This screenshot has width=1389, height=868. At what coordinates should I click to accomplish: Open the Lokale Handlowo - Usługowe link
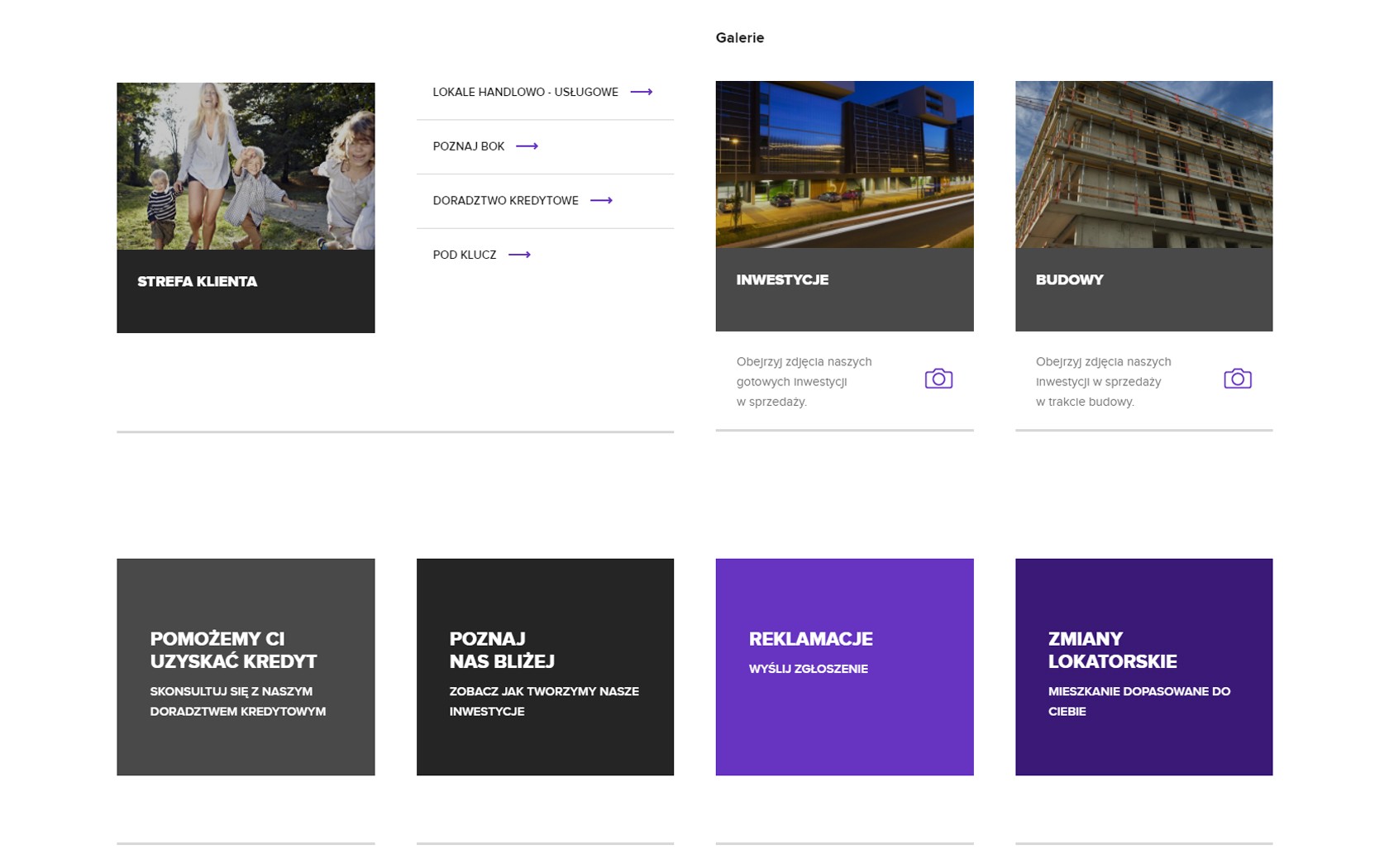525,92
